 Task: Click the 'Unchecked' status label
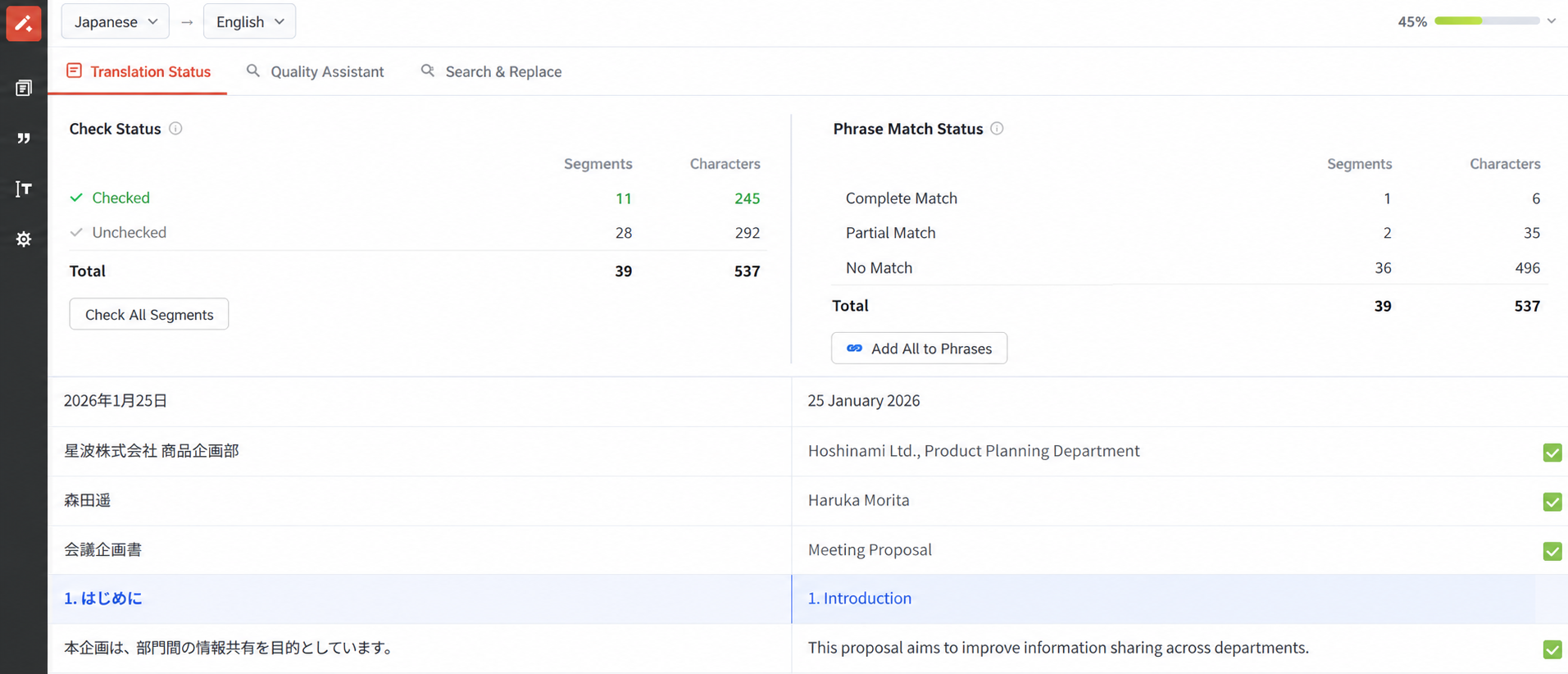[x=130, y=232]
